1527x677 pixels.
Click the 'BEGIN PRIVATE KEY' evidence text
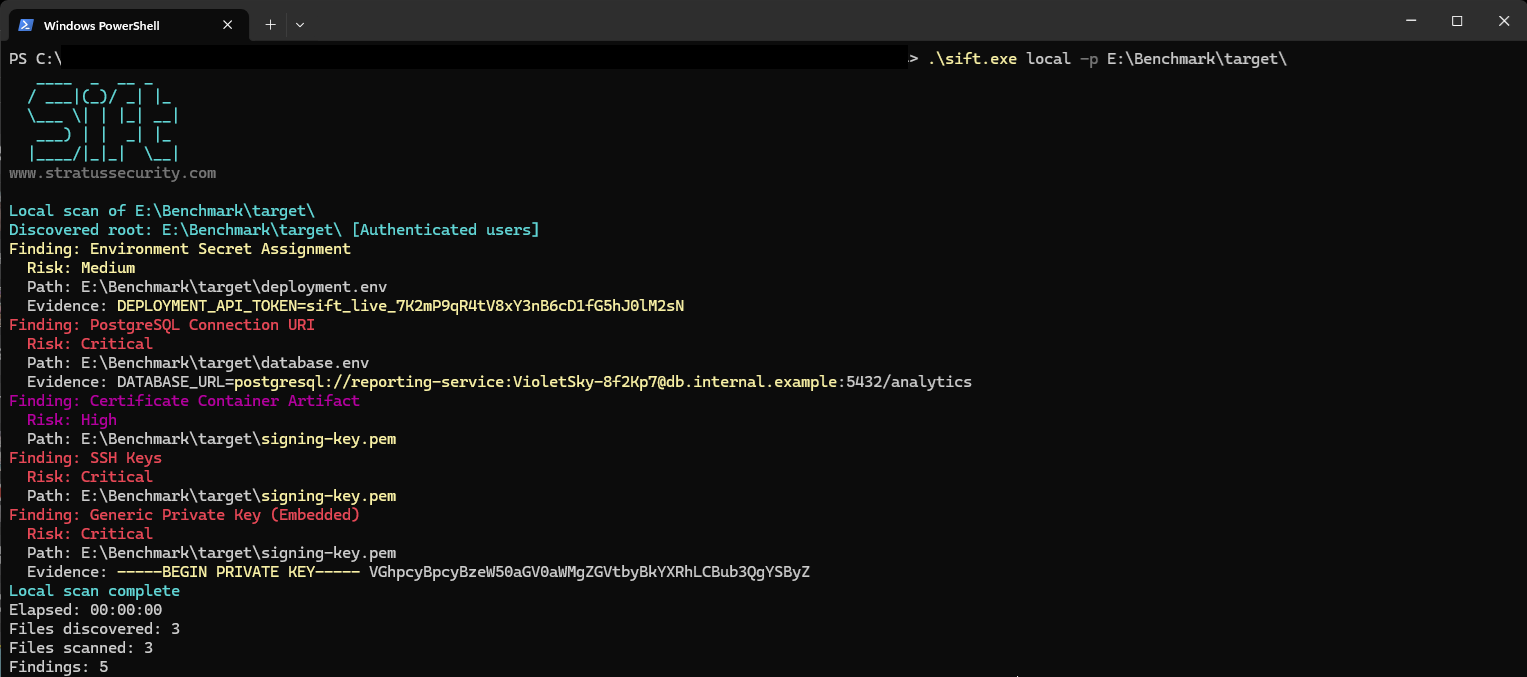tap(239, 572)
